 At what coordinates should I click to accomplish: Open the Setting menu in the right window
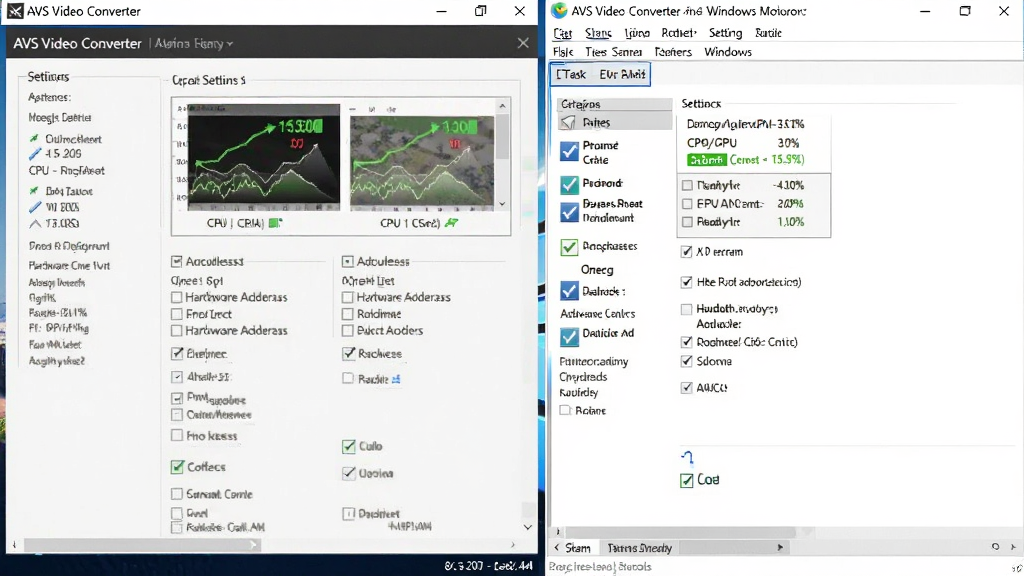[726, 33]
